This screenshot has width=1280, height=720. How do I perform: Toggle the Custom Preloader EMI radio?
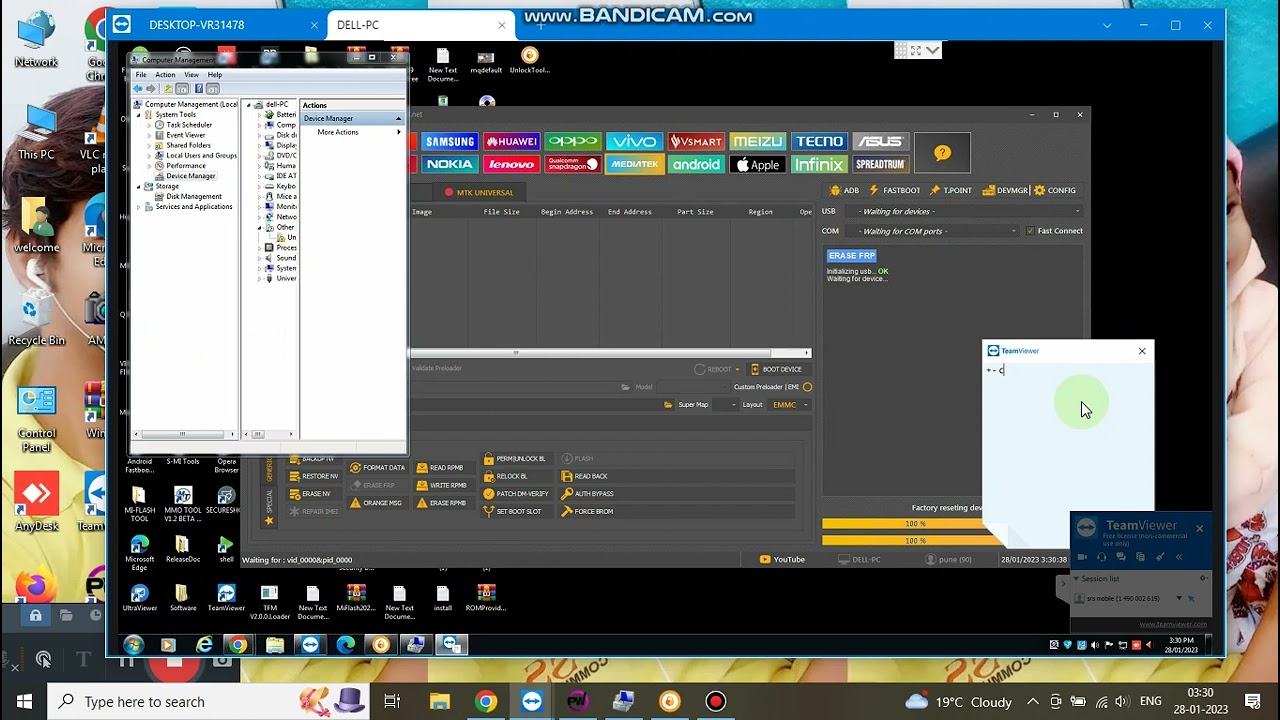[x=807, y=387]
